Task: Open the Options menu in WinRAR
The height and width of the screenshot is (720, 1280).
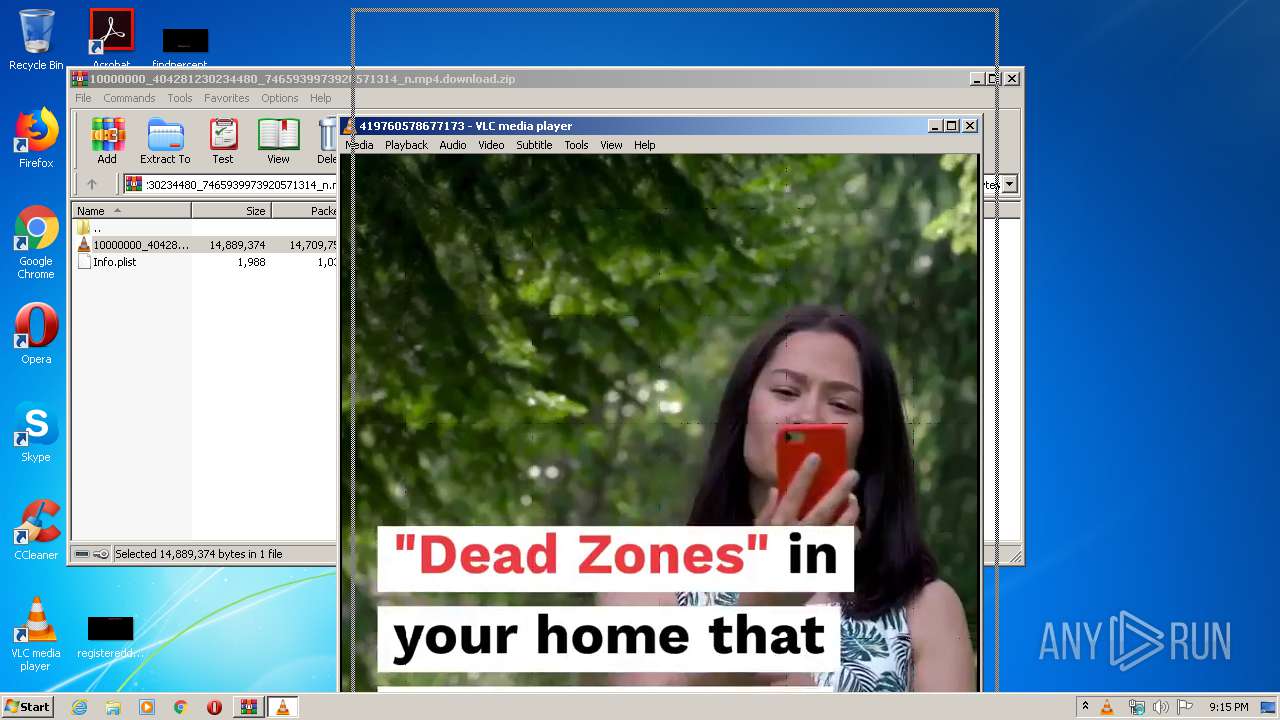Action: tap(280, 98)
